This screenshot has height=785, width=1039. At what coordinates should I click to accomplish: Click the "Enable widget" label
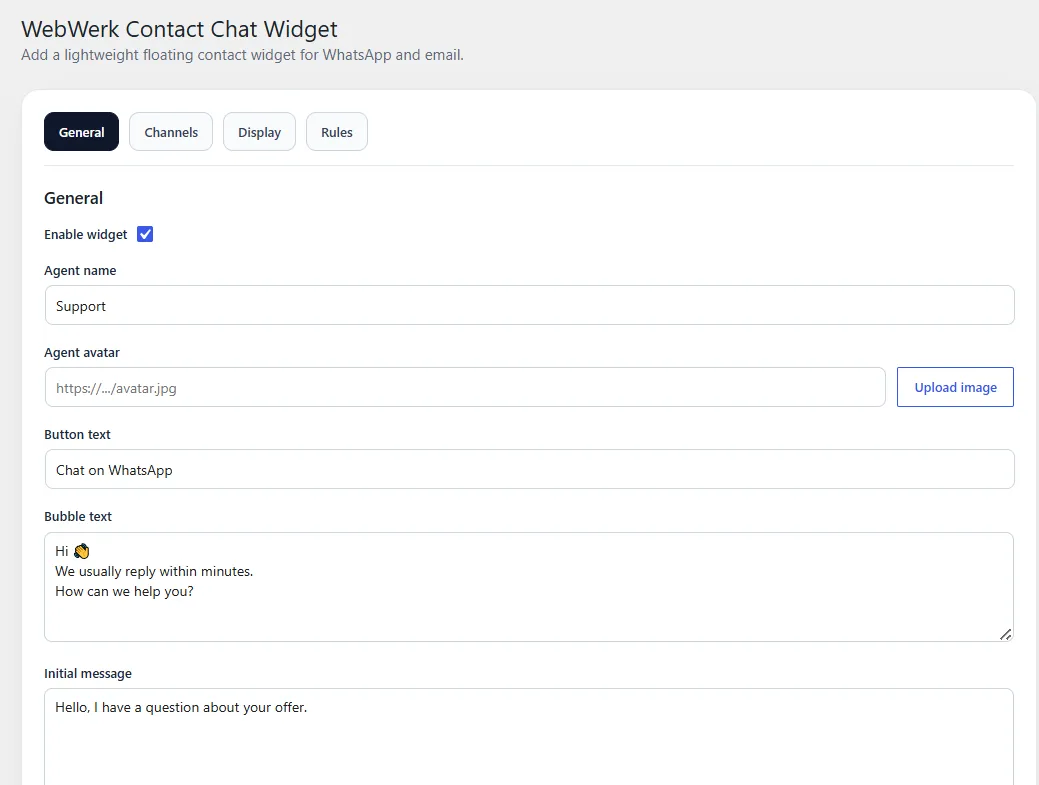pyautogui.click(x=85, y=235)
